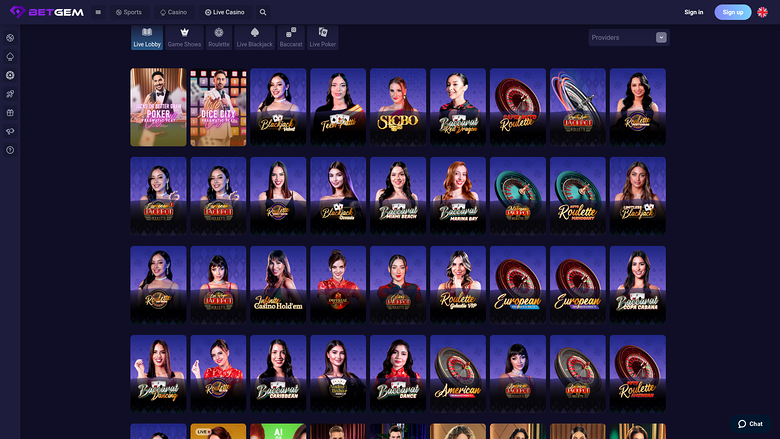Select the Live Blackjack tab
Image resolution: width=780 pixels, height=439 pixels.
coord(255,38)
